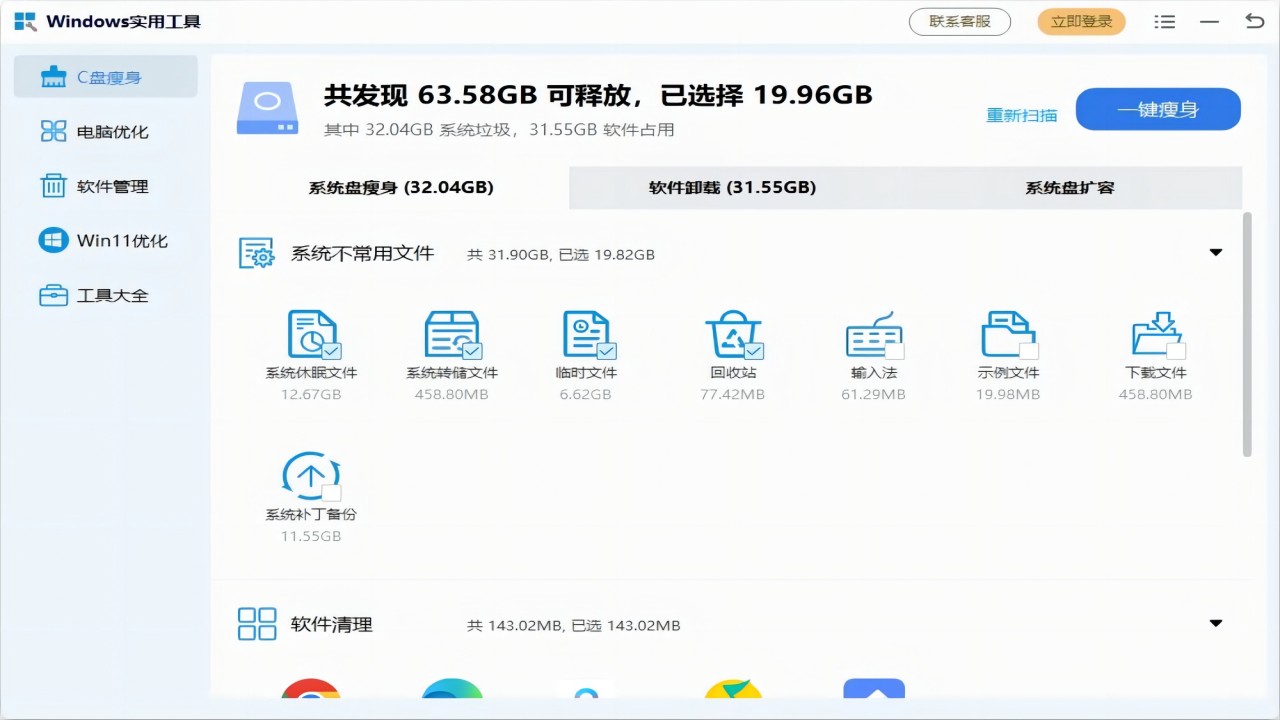Click the 19.98MB size under 示例文件
This screenshot has width=1280, height=720.
point(1008,394)
